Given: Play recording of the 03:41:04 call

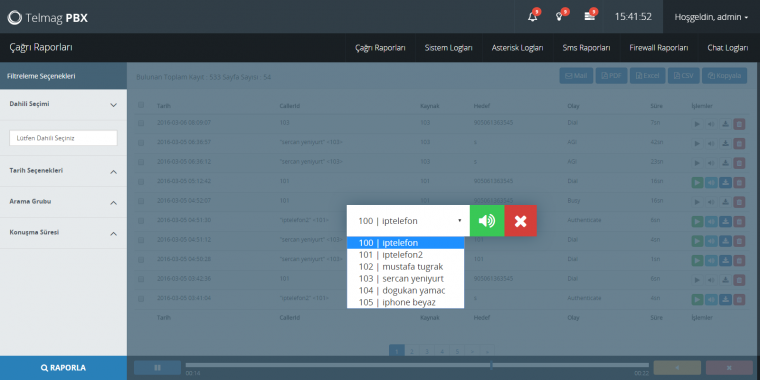Looking at the screenshot, I should (697, 300).
